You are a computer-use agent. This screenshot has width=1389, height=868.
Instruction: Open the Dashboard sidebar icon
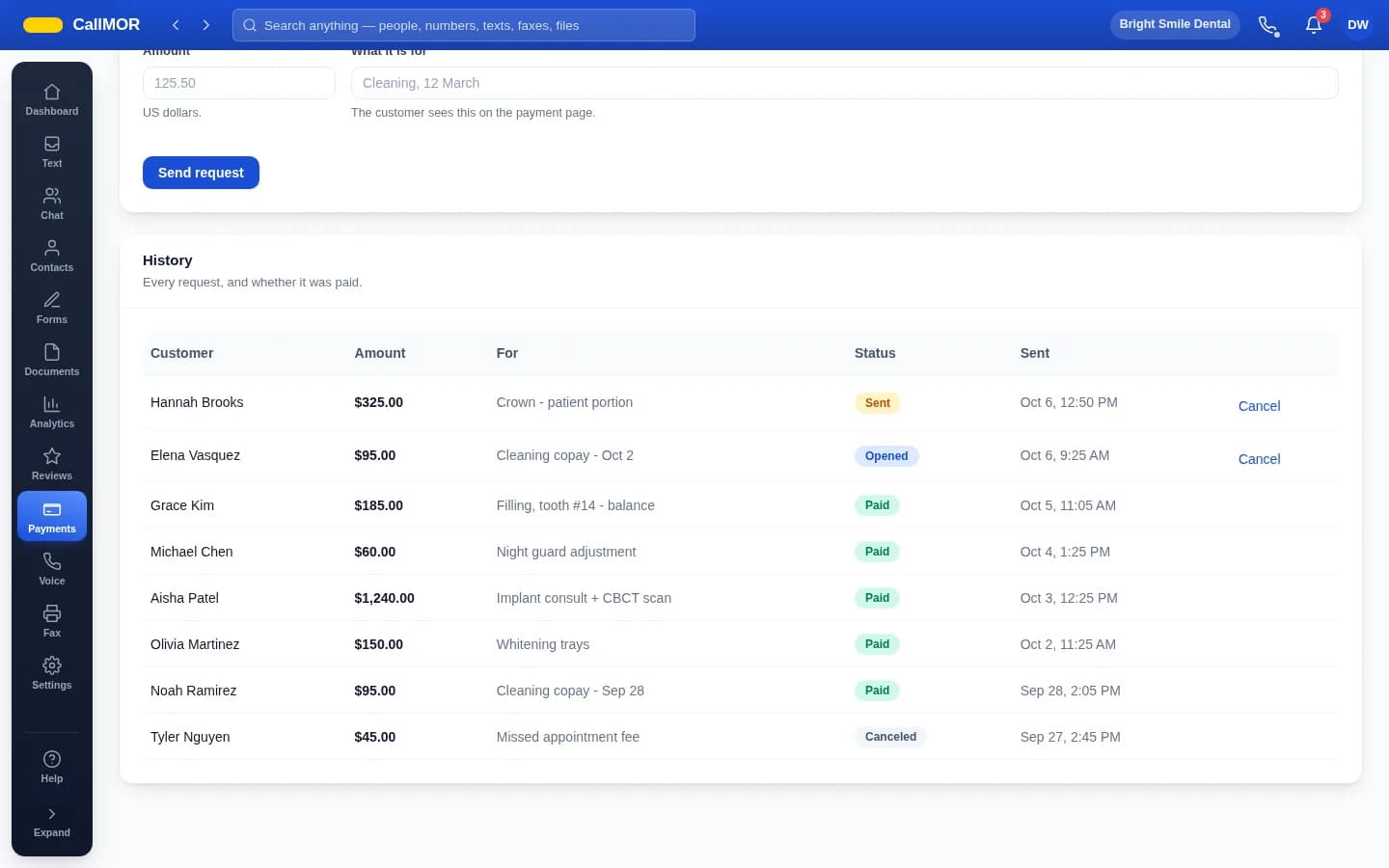point(52,100)
